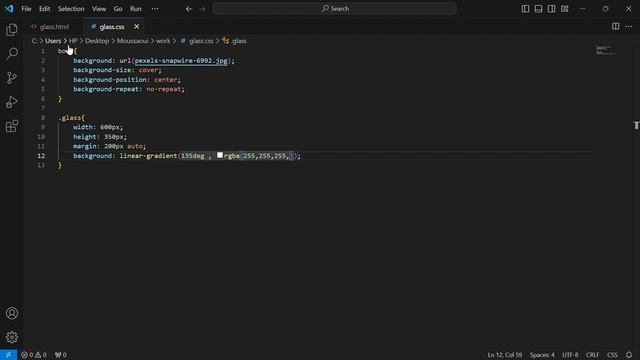The image size is (640, 360).
Task: Click line number 12 in gutter
Action: click(x=41, y=156)
